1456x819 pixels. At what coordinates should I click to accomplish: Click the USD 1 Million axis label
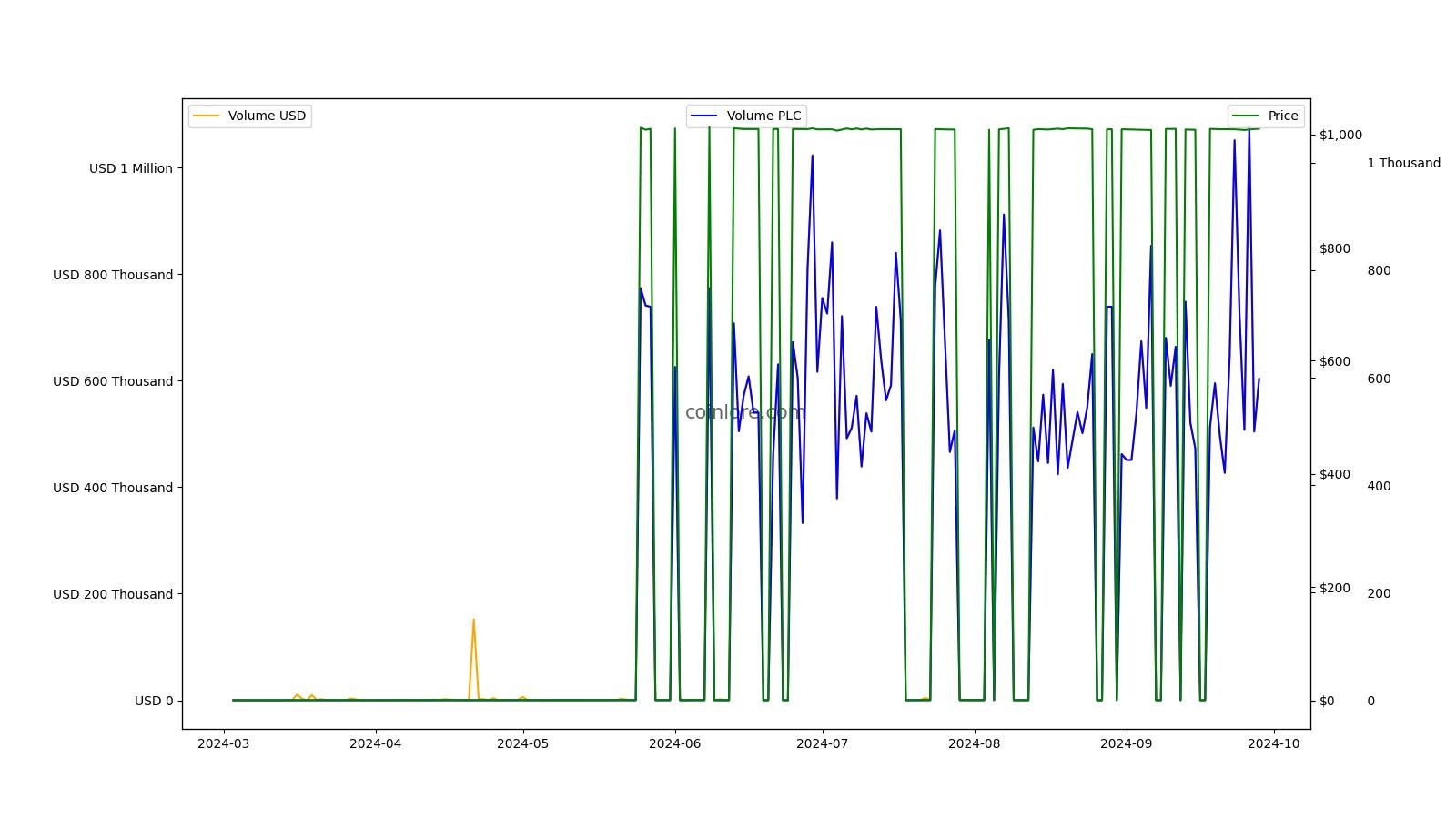tap(131, 168)
